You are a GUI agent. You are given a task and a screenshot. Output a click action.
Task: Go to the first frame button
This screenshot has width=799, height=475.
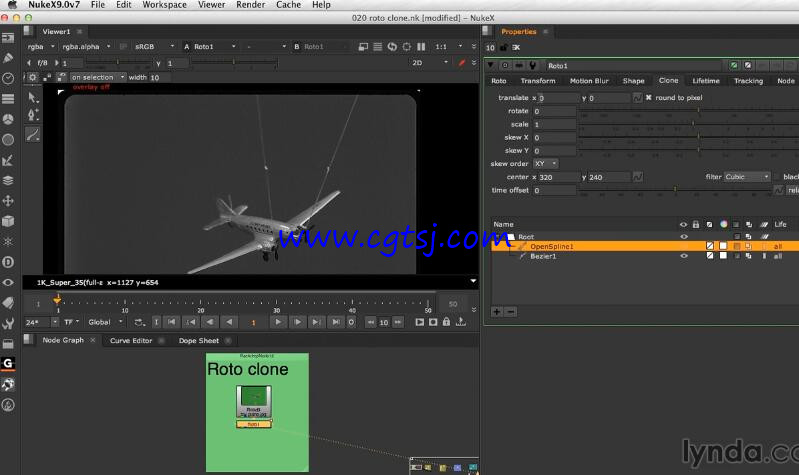pyautogui.click(x=172, y=322)
